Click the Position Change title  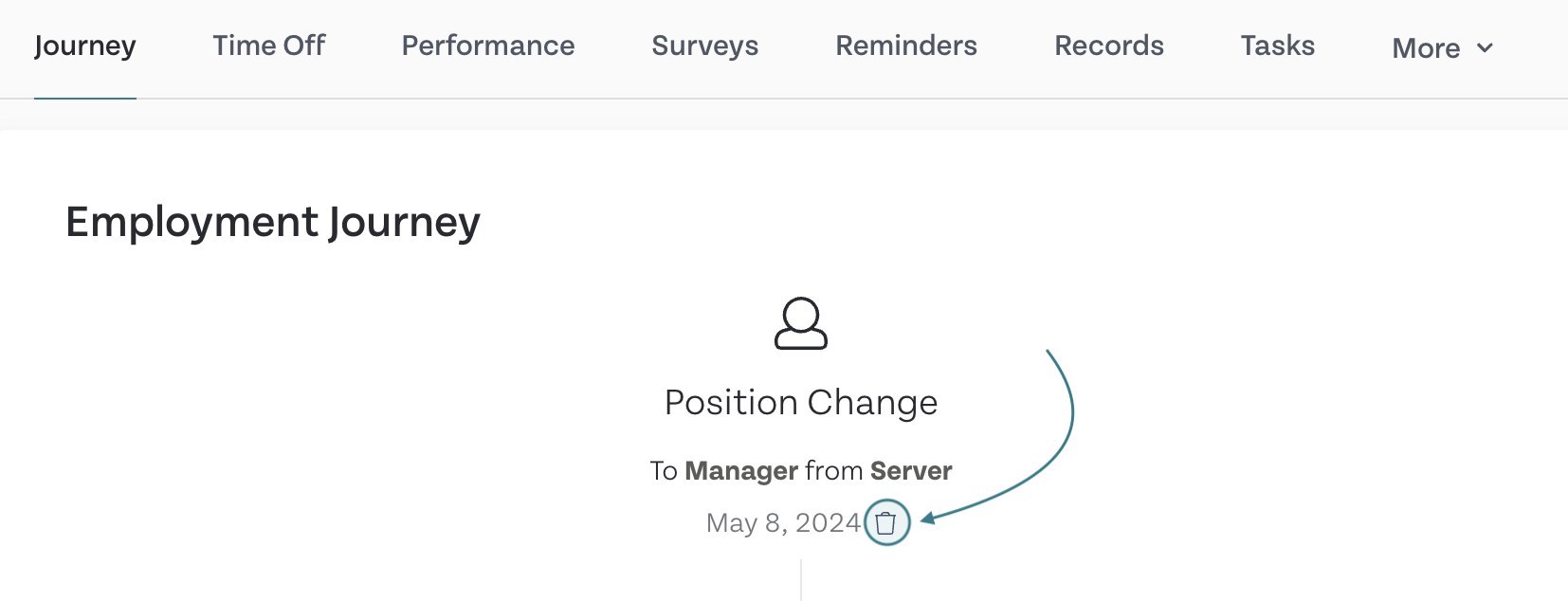click(x=801, y=403)
